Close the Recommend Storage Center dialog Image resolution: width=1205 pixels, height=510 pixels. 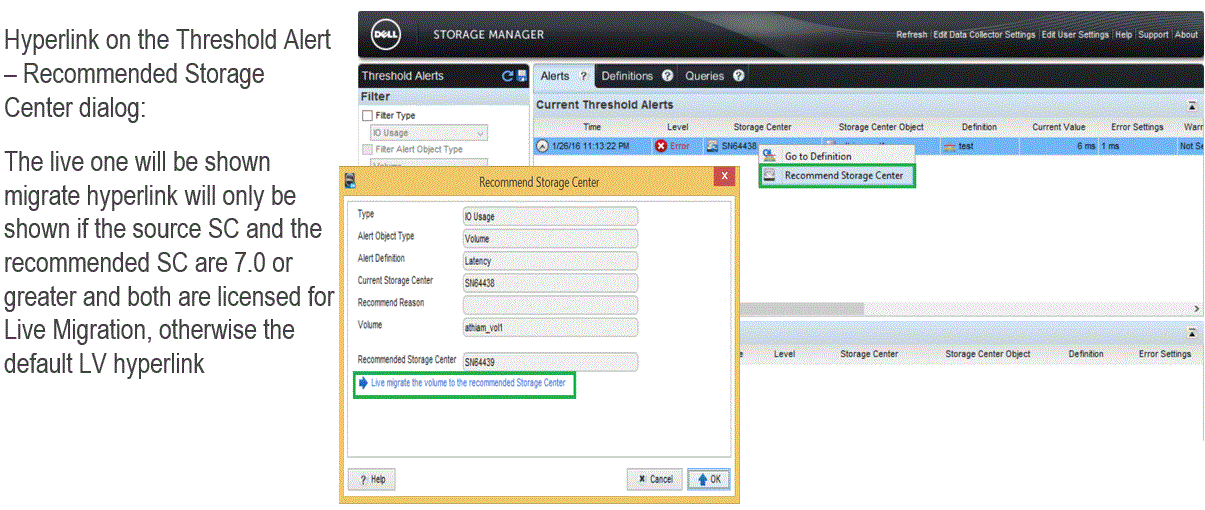[x=724, y=177]
